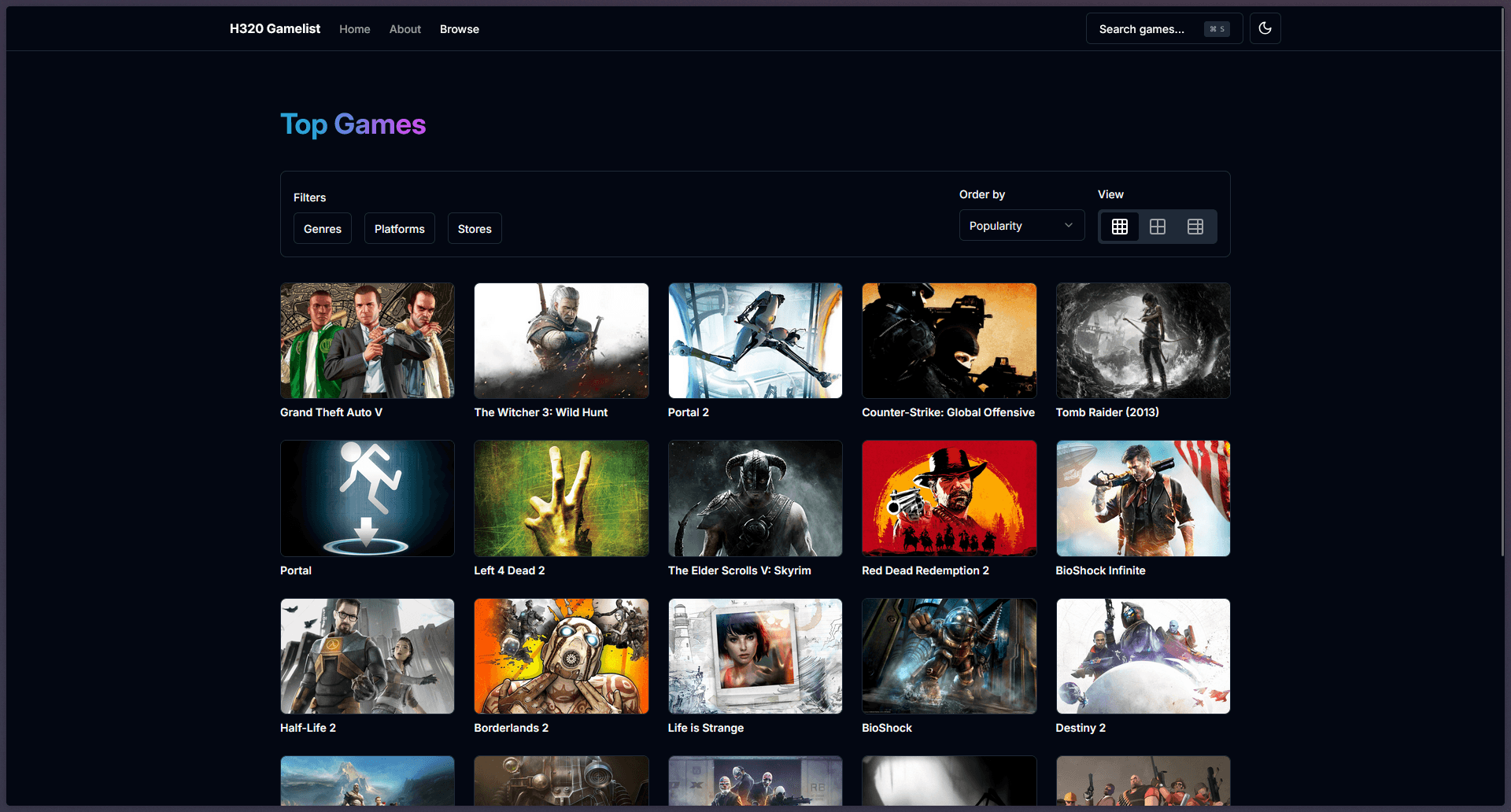The width and height of the screenshot is (1511, 812).
Task: Toggle dark mode using the moon icon
Action: click(1265, 28)
